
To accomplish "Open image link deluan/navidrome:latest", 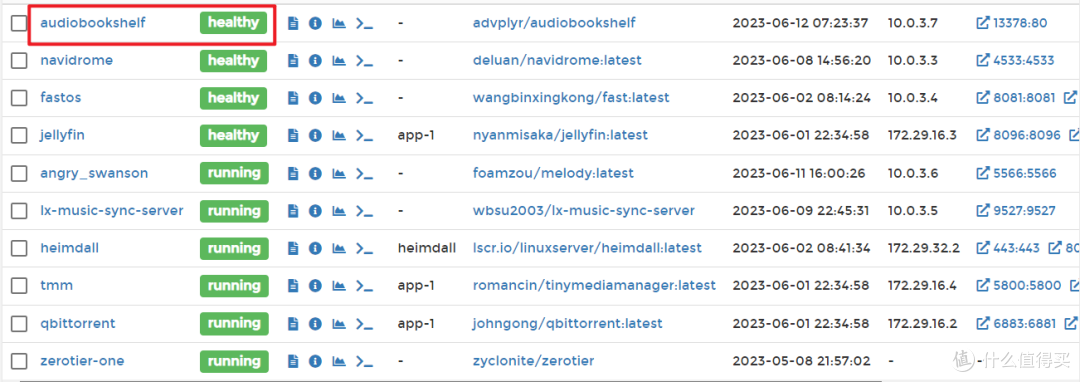I will coord(557,61).
